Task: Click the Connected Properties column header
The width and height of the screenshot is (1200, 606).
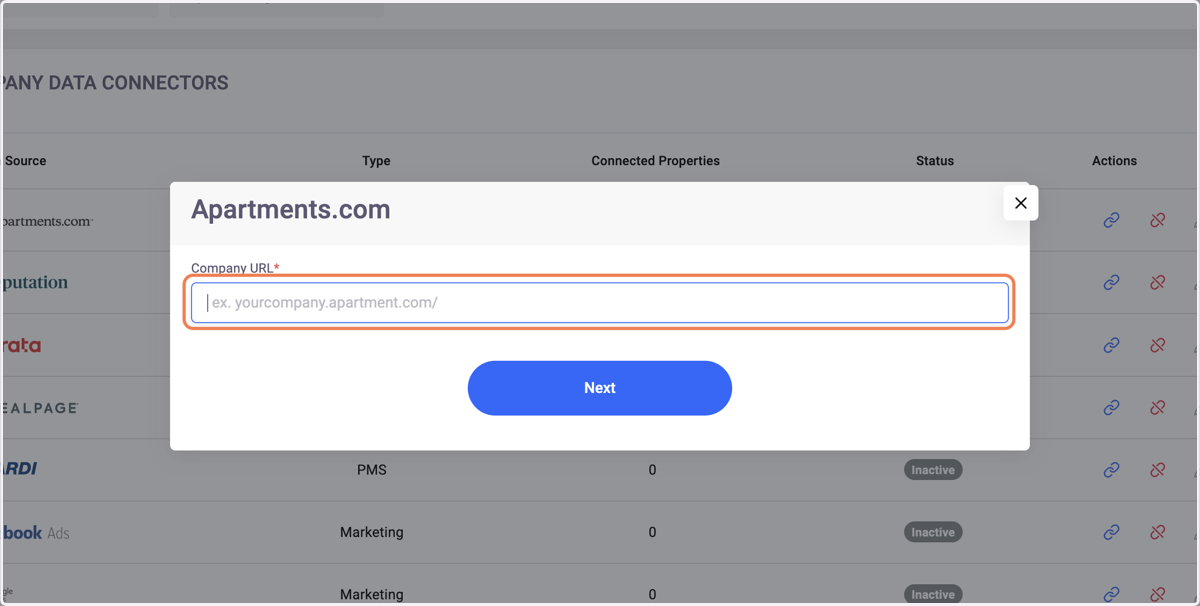Action: pos(655,160)
